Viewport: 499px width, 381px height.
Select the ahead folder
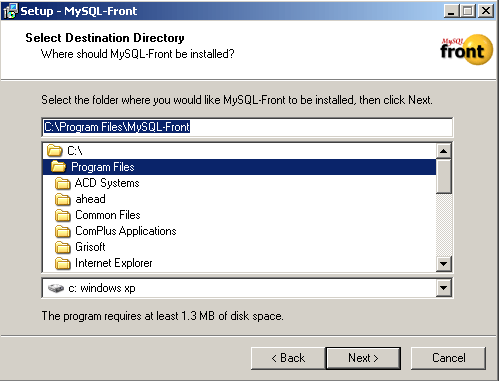(x=239, y=199)
